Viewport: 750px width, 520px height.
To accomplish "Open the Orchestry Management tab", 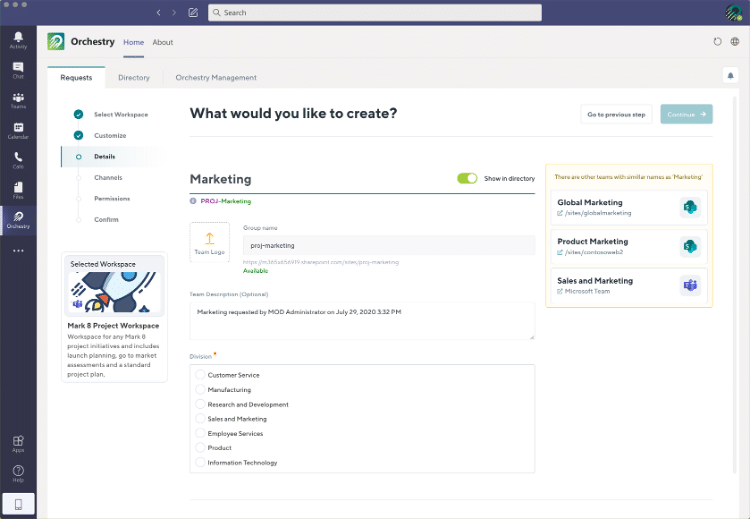I will tap(216, 77).
